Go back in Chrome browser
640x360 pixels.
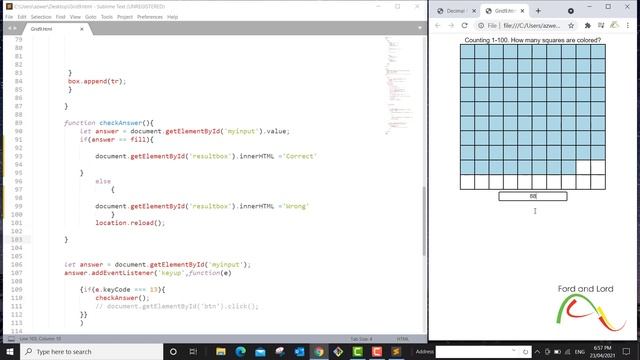pos(438,25)
